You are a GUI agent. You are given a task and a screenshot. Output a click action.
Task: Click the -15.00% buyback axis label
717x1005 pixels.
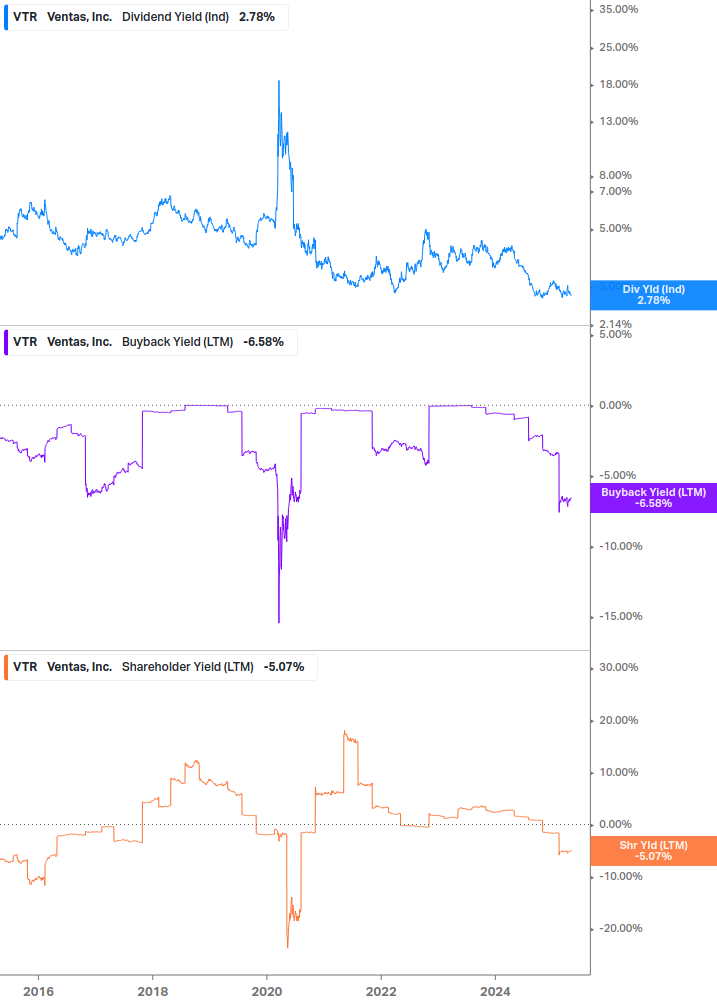620,616
